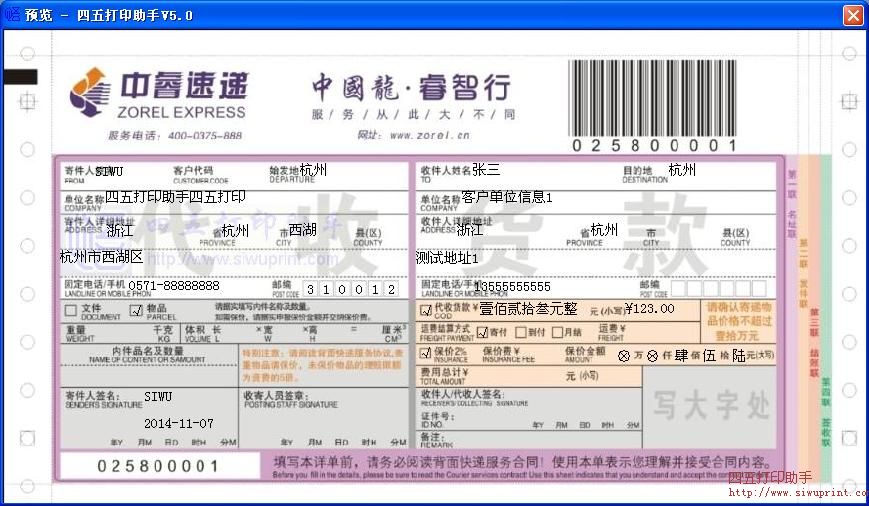Click sender signature SIWU near 寄件人签名
This screenshot has height=506, width=869.
coord(158,396)
